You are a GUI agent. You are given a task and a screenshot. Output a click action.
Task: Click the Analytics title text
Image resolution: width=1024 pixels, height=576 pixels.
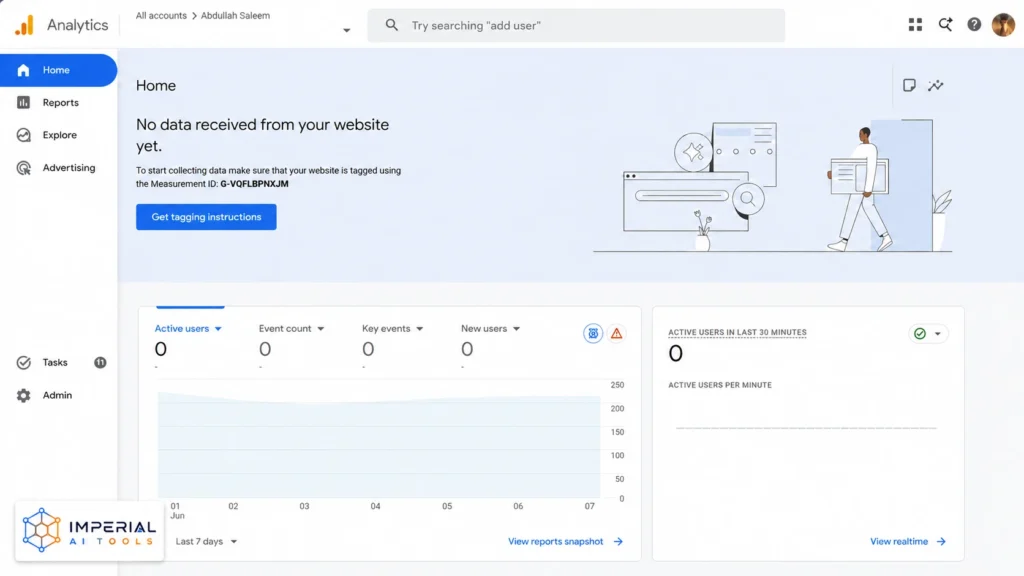click(x=78, y=25)
